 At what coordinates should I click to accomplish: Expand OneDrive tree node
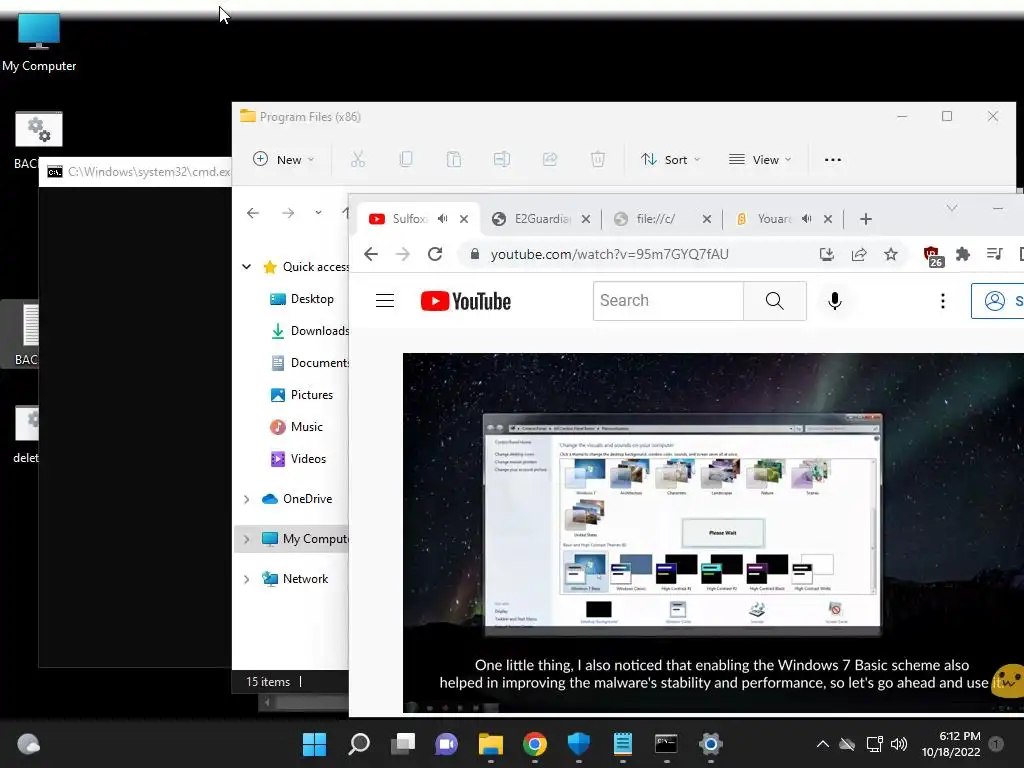(246, 499)
